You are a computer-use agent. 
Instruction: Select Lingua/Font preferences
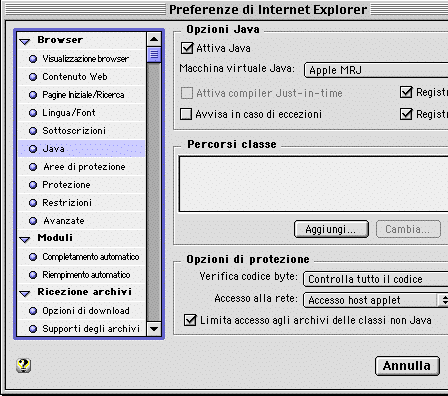point(82,113)
